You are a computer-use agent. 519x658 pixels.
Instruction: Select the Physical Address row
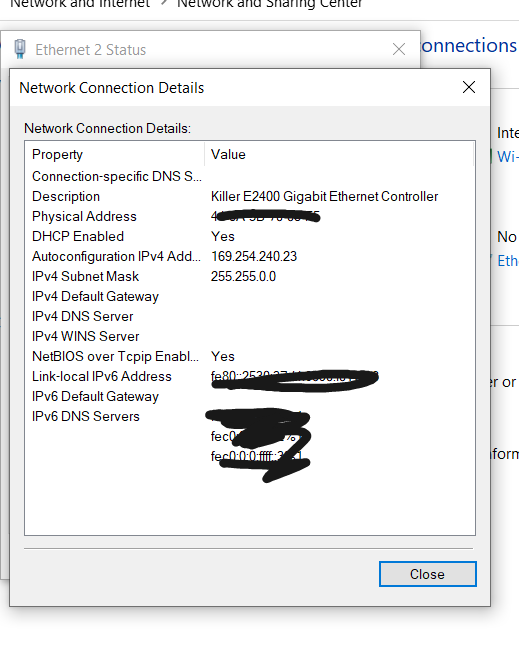[250, 217]
